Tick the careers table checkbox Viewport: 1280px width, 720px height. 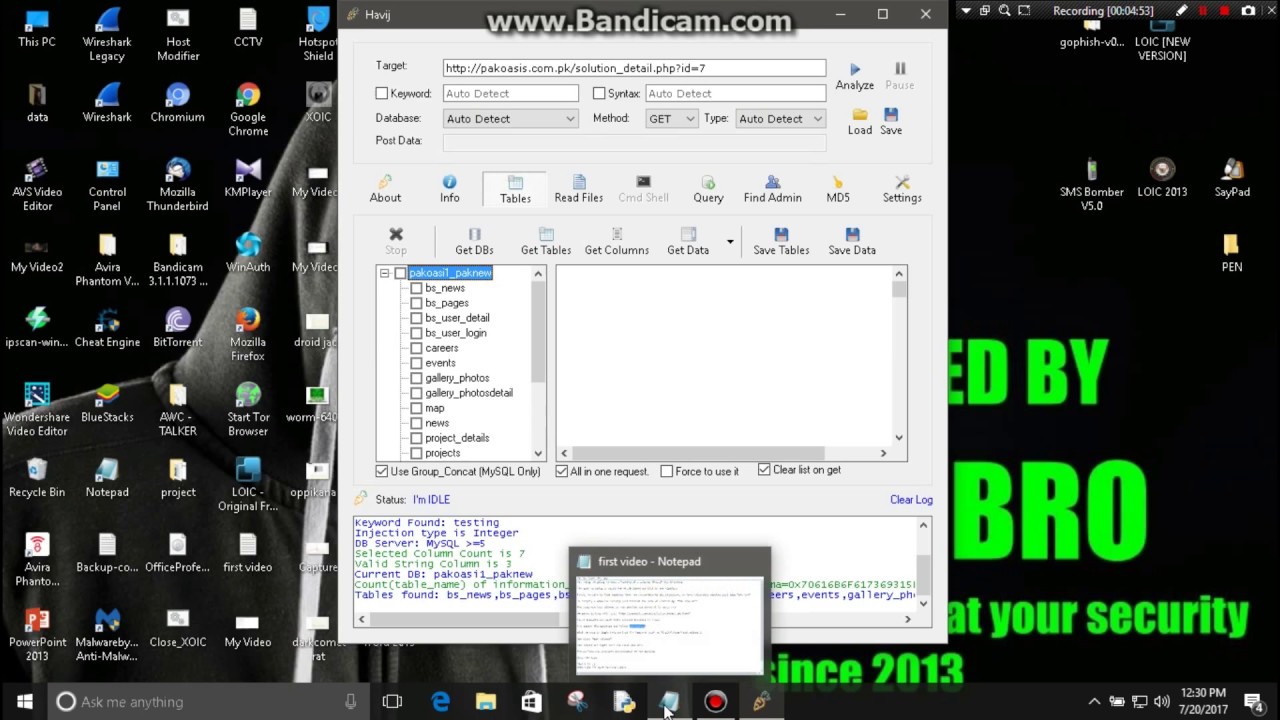[416, 348]
